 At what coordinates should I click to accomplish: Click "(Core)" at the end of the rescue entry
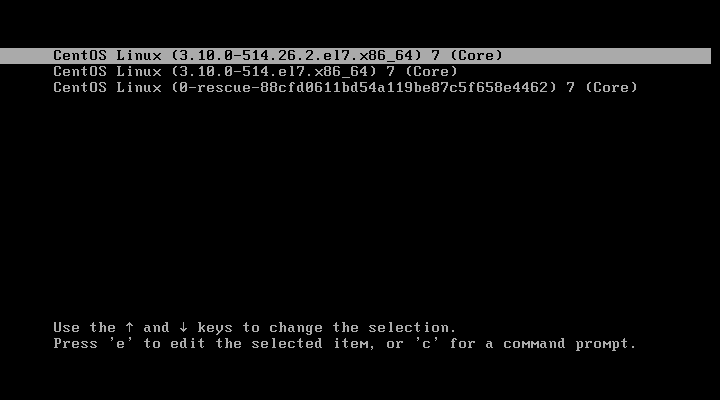pyautogui.click(x=611, y=88)
